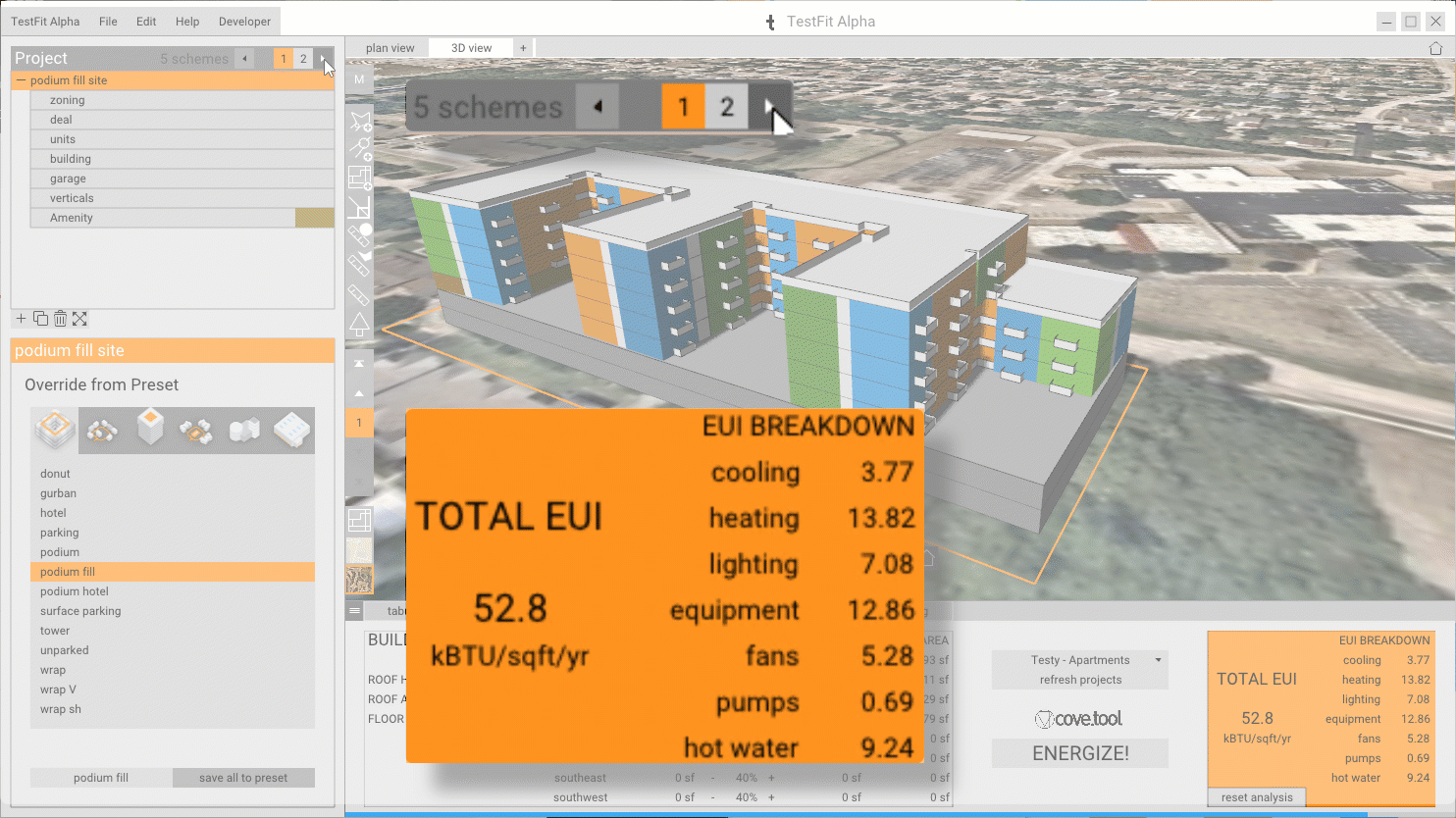Click the save all to preset button

(x=243, y=778)
